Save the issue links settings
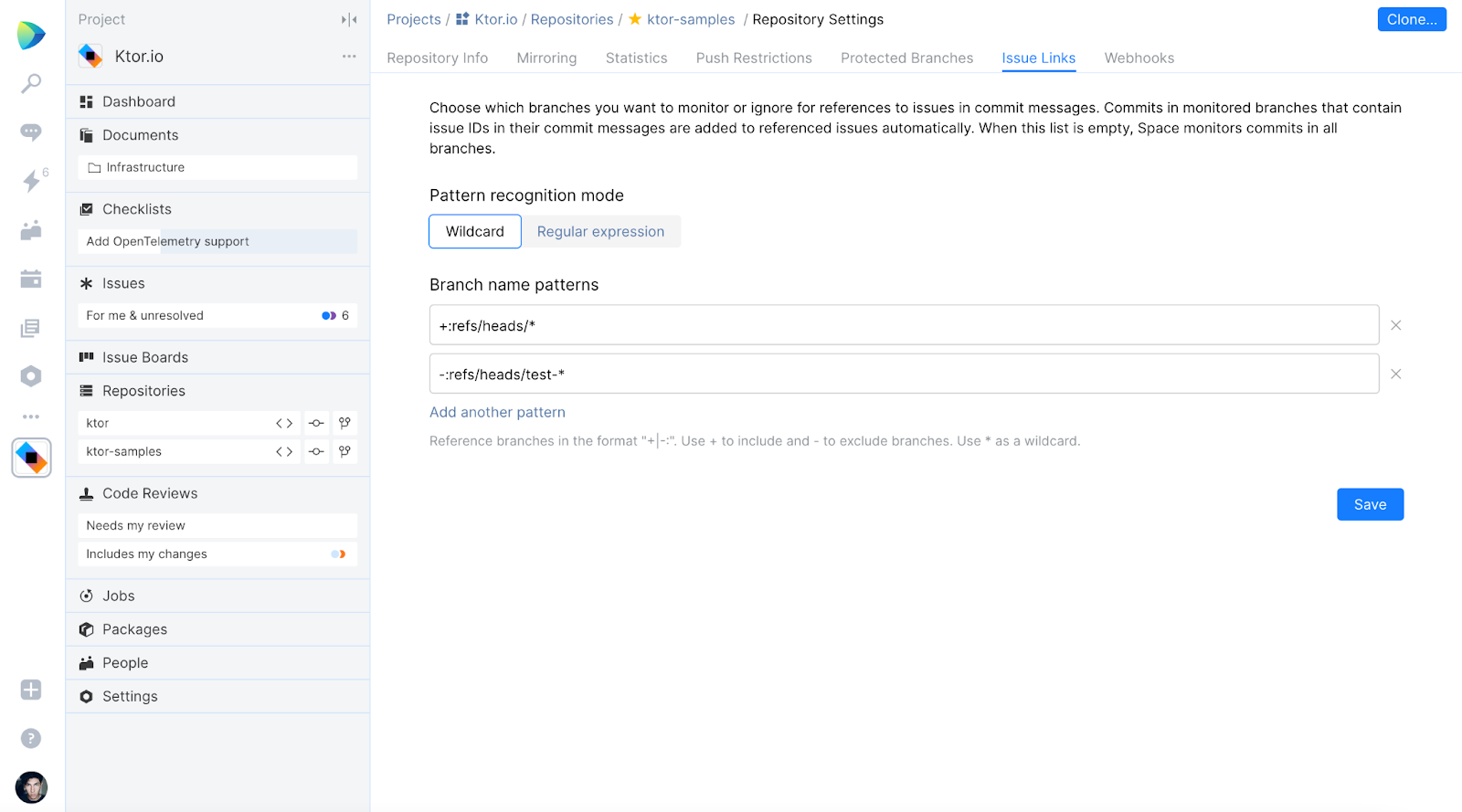Image resolution: width=1462 pixels, height=812 pixels. point(1371,504)
